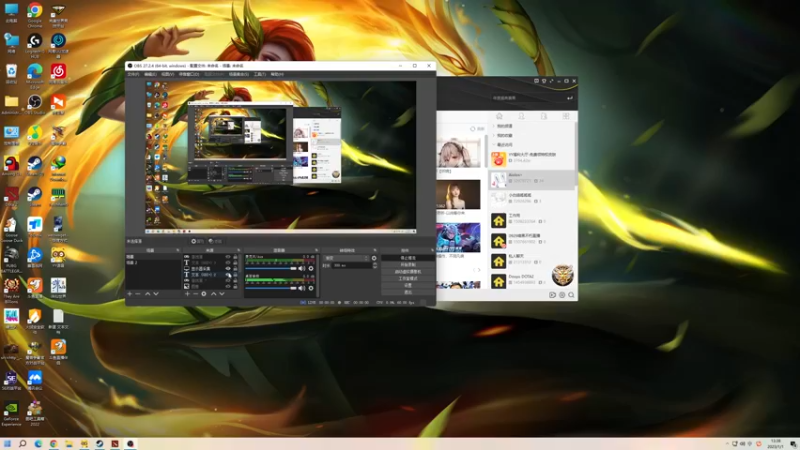Mute the second audio mixer channel speaker
This screenshot has width=800, height=450.
301,288
